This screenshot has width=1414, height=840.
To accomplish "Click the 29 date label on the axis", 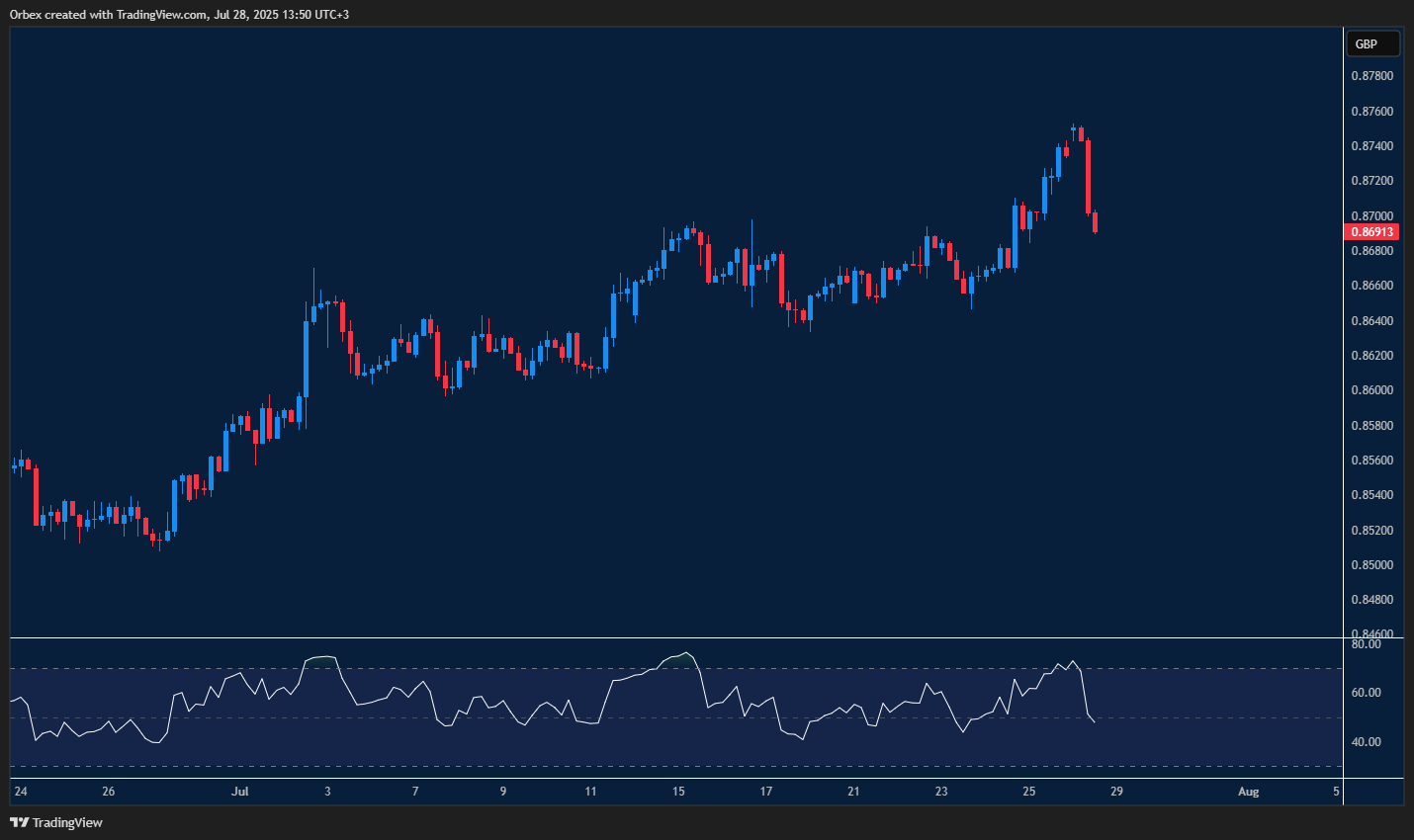I will click(x=1117, y=792).
